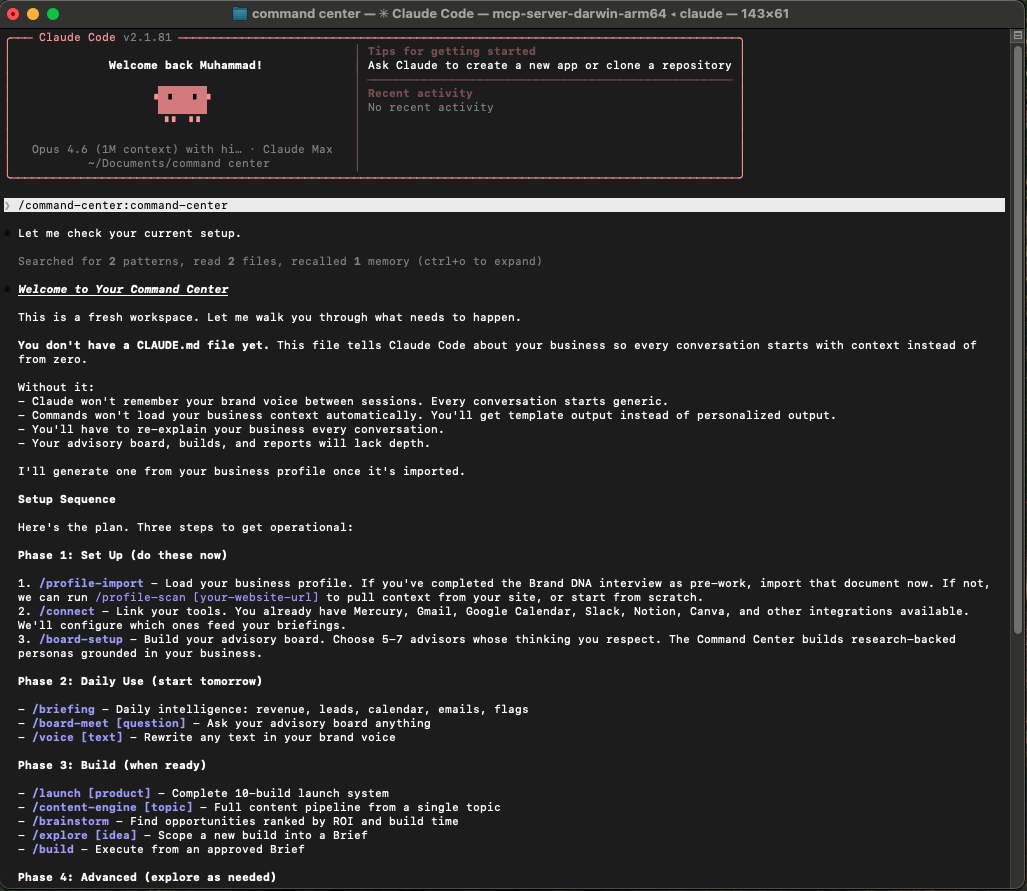The width and height of the screenshot is (1027, 891).
Task: Click the /briefing daily intelligence command
Action: coord(64,709)
